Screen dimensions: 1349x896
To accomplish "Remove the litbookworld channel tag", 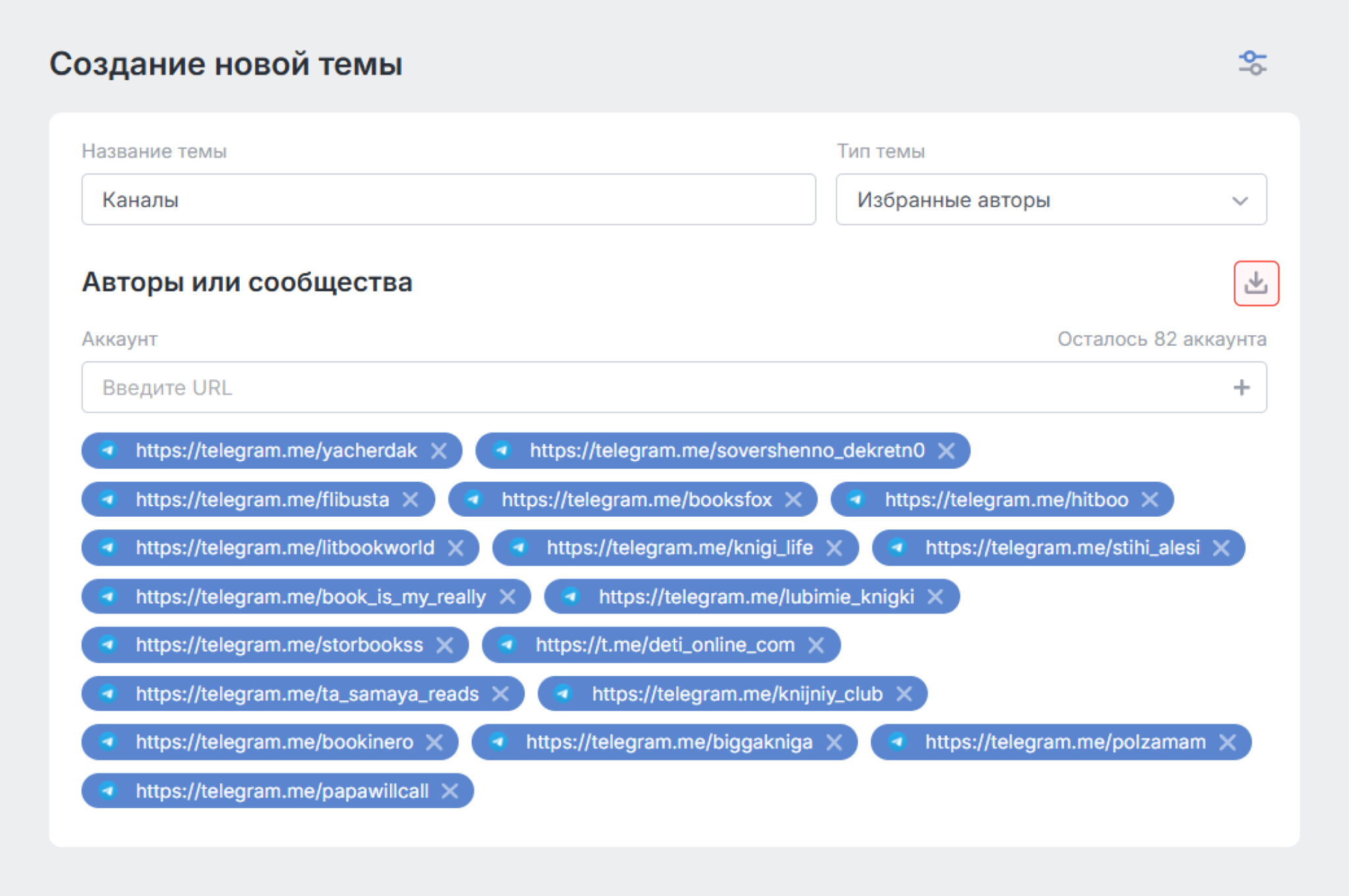I will tap(456, 548).
